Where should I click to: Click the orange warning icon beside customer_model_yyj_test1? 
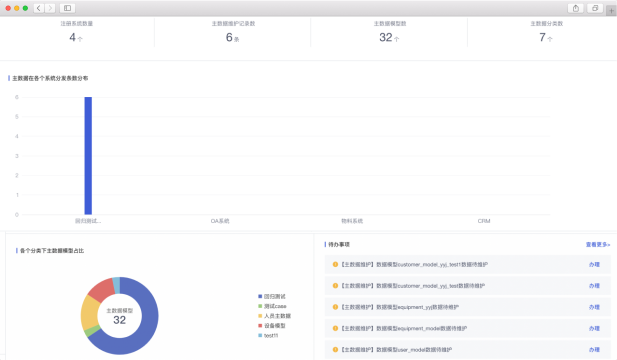click(x=335, y=264)
